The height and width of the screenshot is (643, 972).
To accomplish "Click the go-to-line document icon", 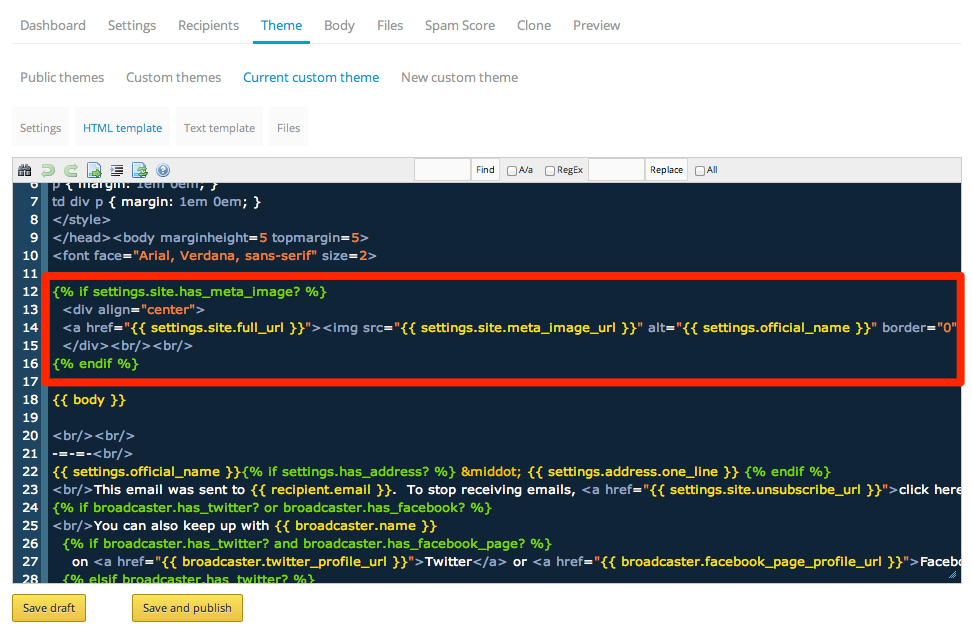I will pos(94,170).
